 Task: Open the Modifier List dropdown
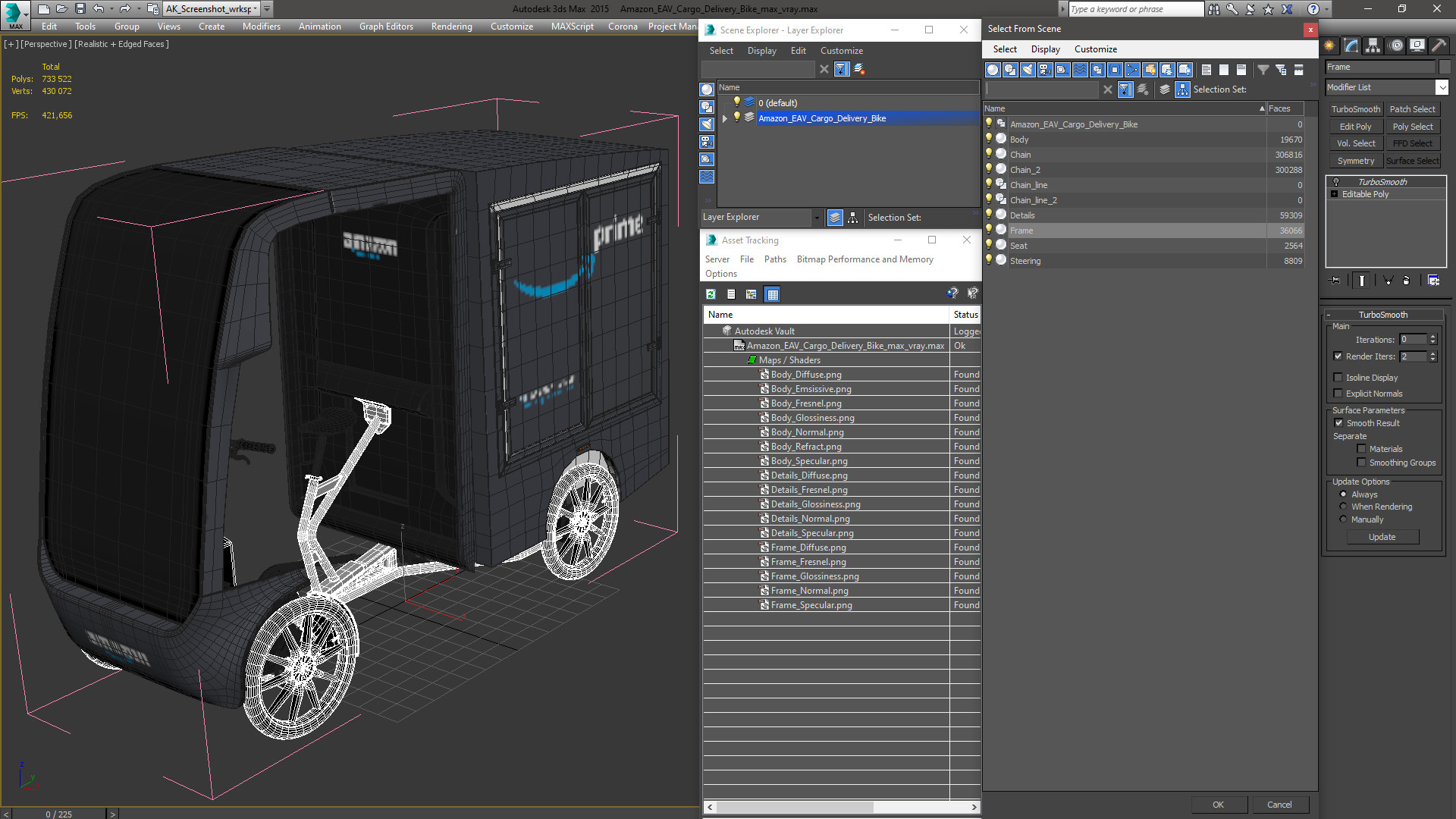point(1442,87)
